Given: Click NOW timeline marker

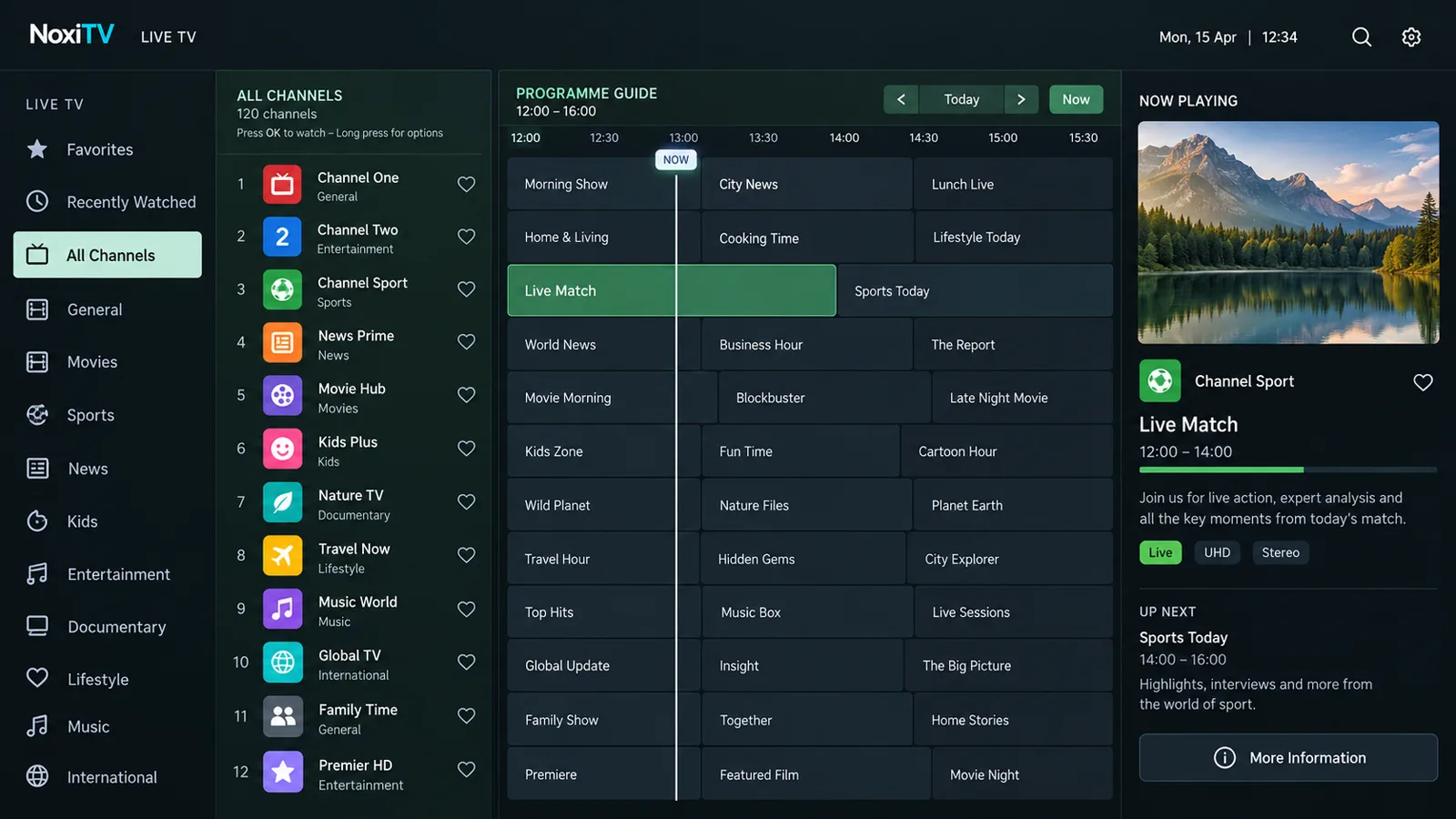Looking at the screenshot, I should pyautogui.click(x=676, y=160).
